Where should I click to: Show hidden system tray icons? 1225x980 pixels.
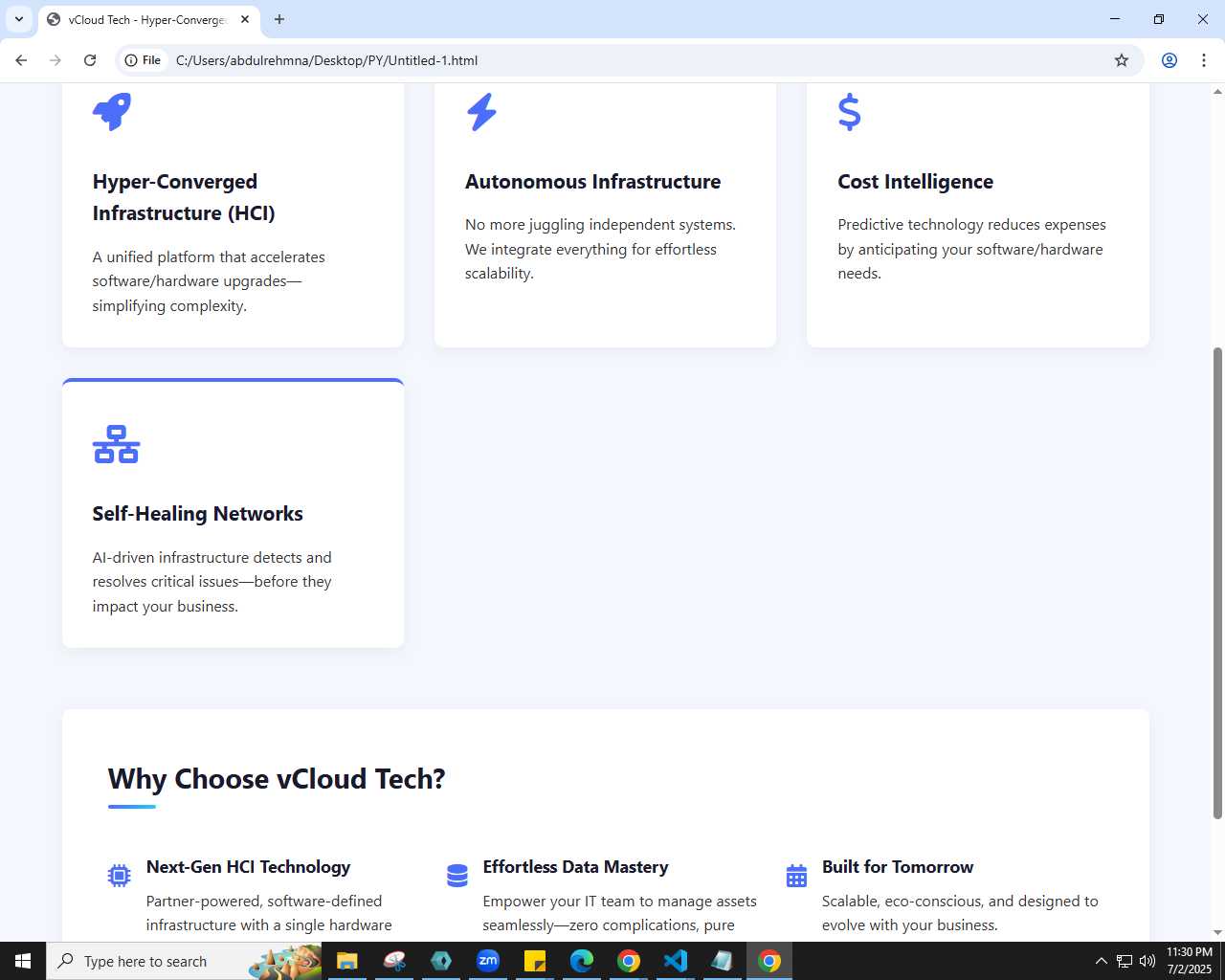pos(1101,961)
